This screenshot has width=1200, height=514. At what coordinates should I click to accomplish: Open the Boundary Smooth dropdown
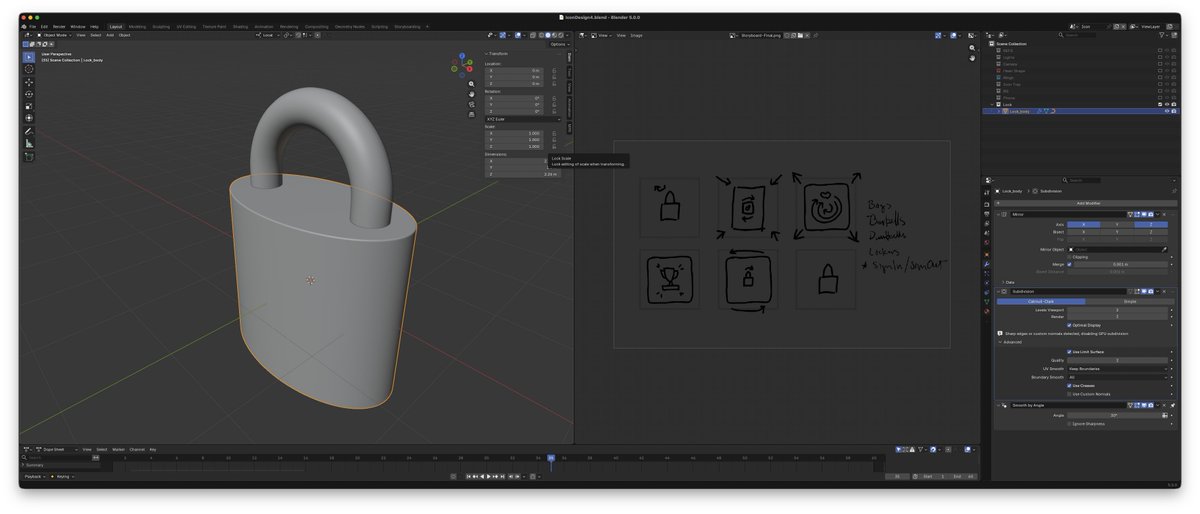[x=1117, y=377]
